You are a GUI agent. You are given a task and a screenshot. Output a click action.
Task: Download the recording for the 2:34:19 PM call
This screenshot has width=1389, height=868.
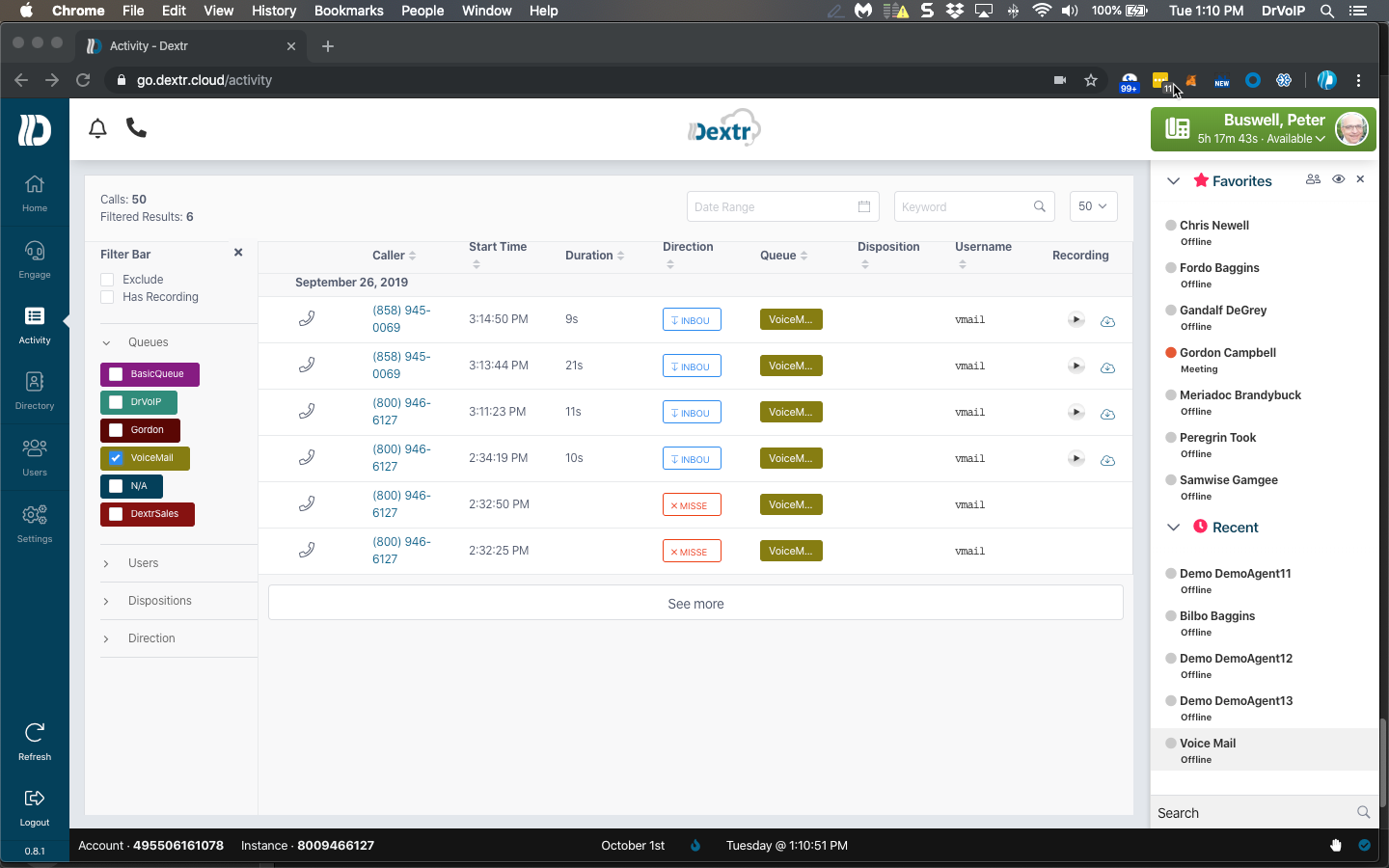[1107, 460]
